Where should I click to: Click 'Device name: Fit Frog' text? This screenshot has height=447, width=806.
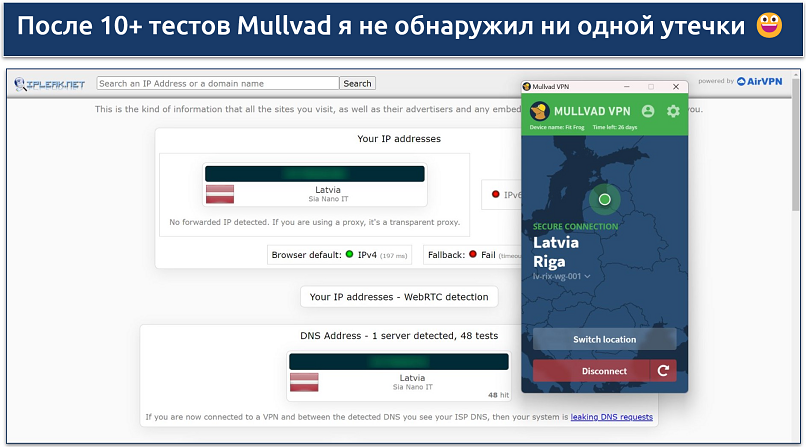pos(557,127)
